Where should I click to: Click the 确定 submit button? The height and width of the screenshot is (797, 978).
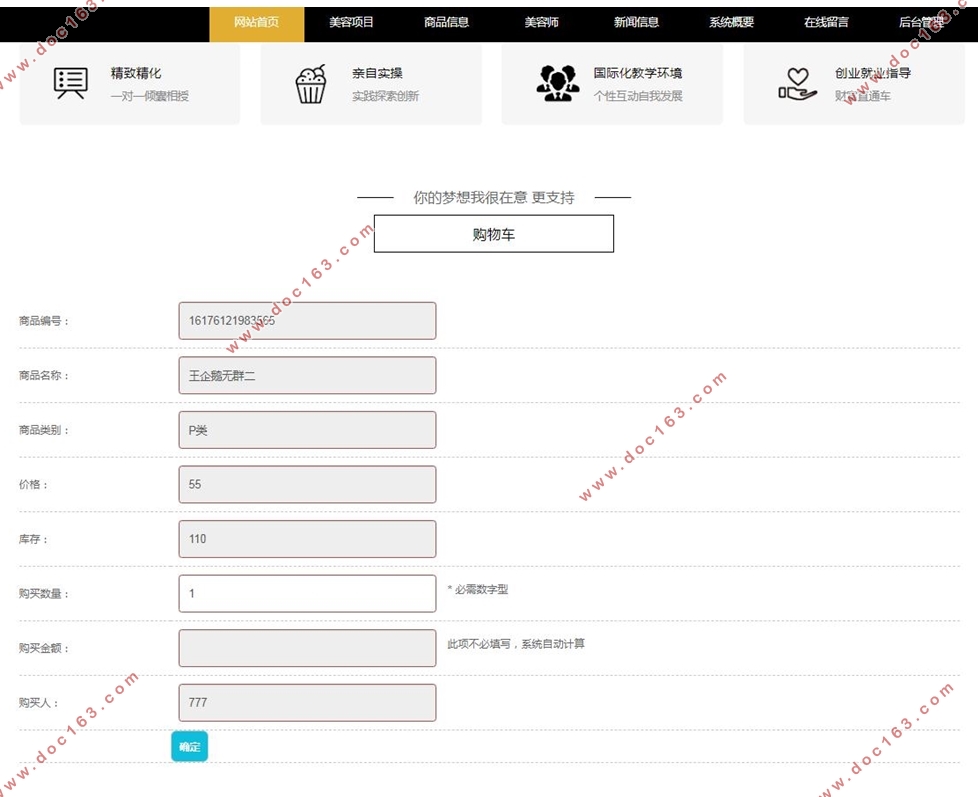point(190,746)
